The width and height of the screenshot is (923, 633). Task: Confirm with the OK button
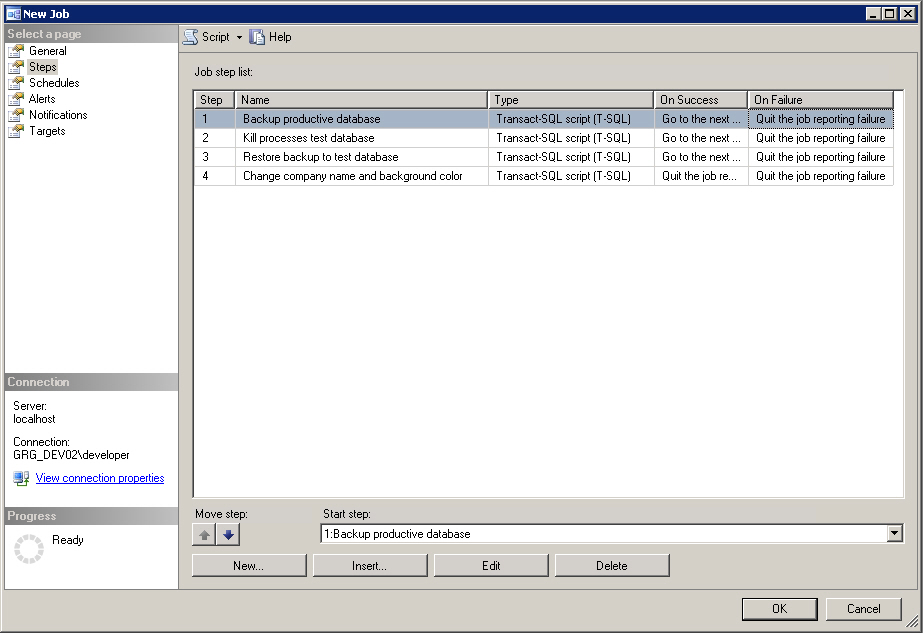coord(779,609)
